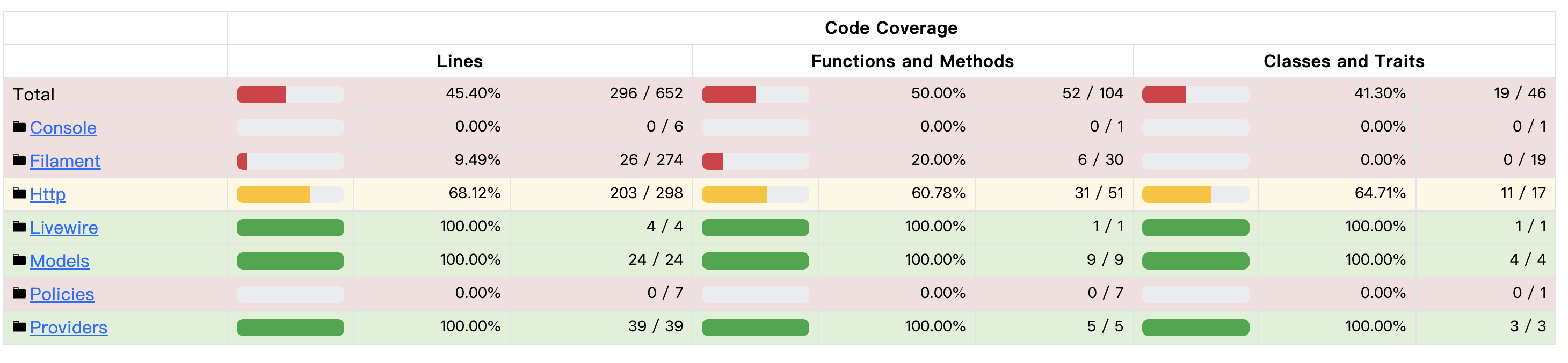The height and width of the screenshot is (363, 1568).
Task: Select the 60.78% Http functions value
Action: click(x=938, y=193)
